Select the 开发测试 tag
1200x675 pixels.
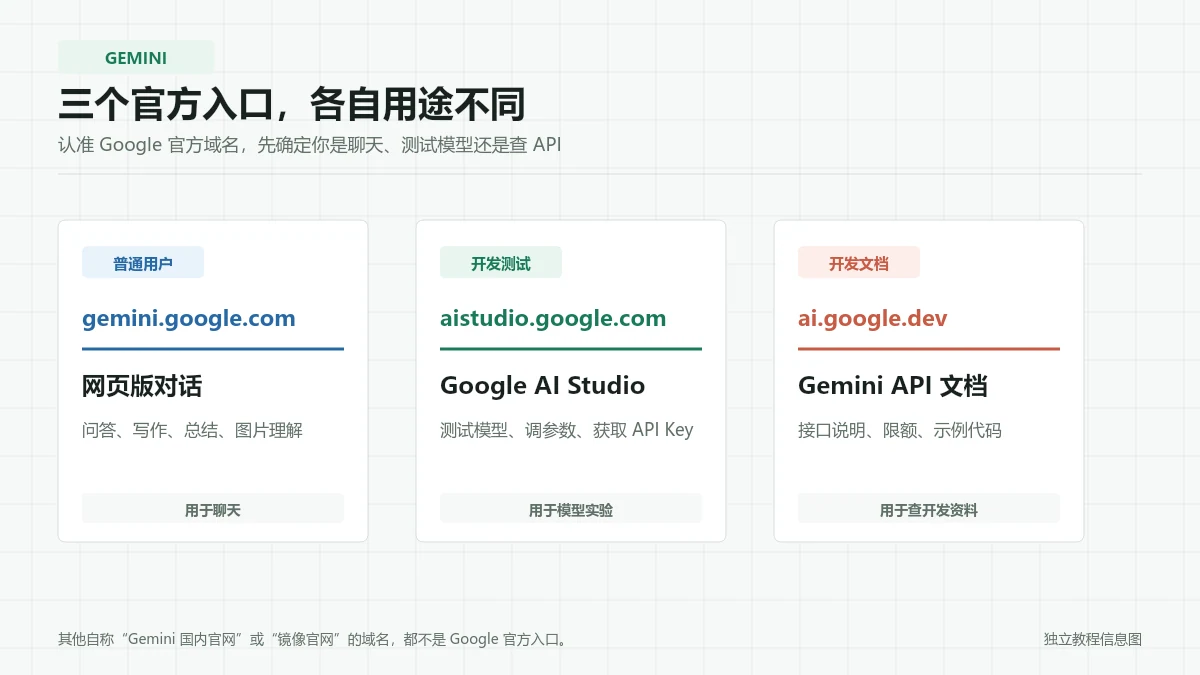pos(501,263)
